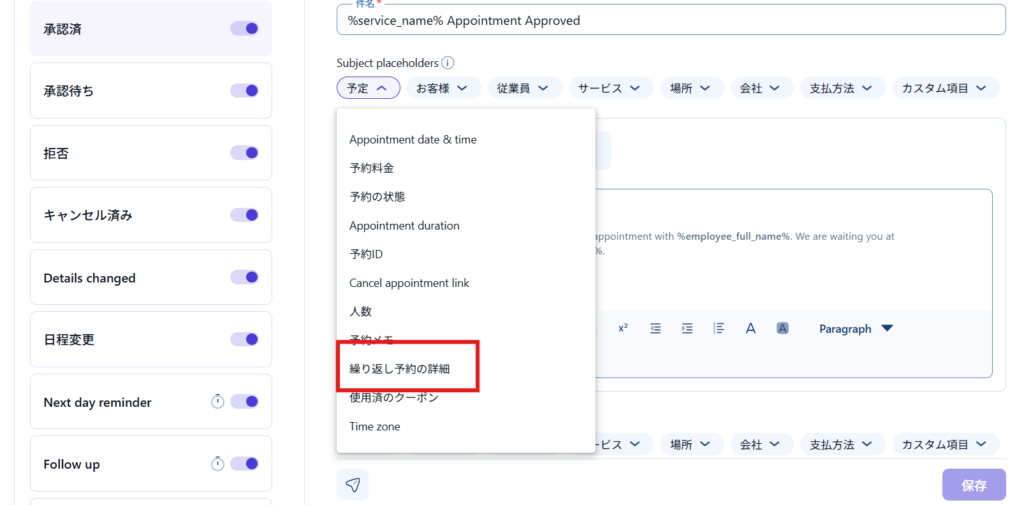Disable the 拒否 notification toggle
The width and height of the screenshot is (1024, 505).
(x=244, y=153)
